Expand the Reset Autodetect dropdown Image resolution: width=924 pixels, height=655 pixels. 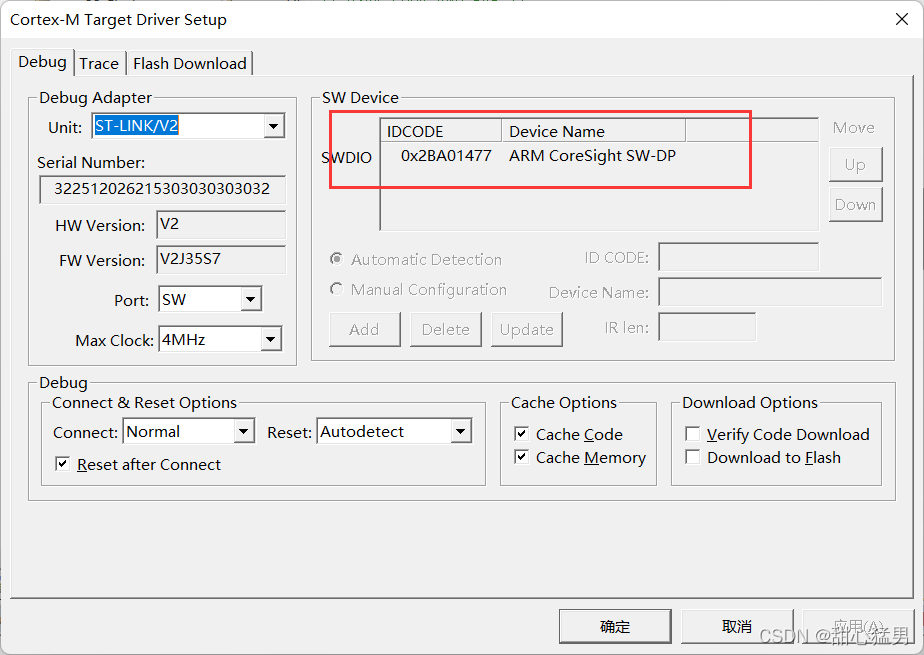point(461,432)
